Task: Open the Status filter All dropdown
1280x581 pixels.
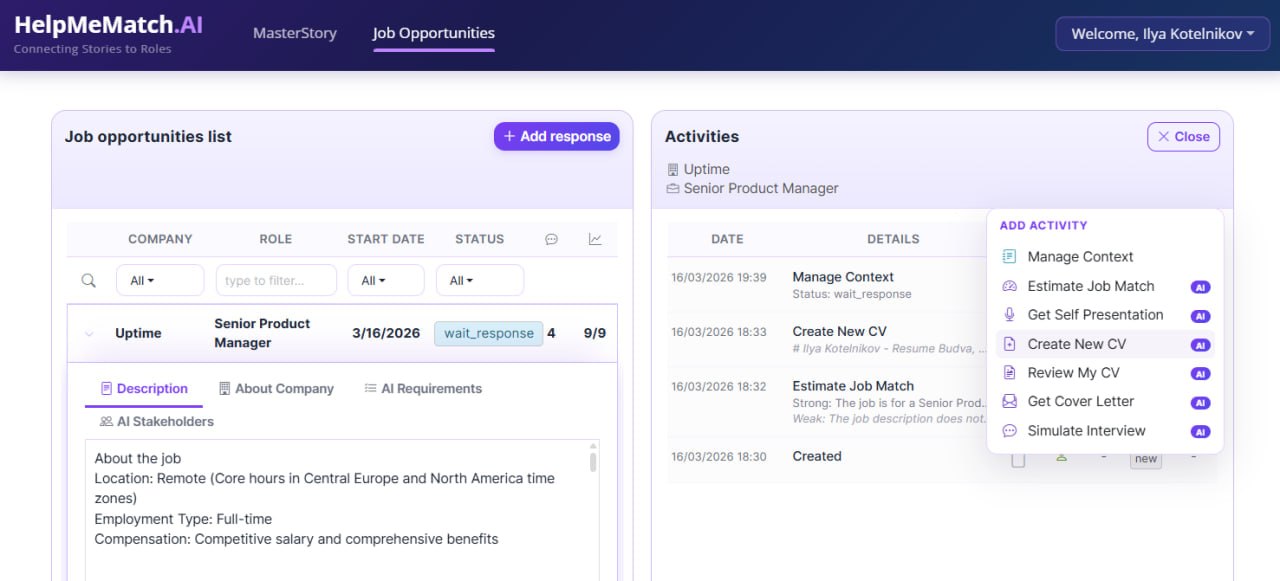Action: [x=479, y=281]
